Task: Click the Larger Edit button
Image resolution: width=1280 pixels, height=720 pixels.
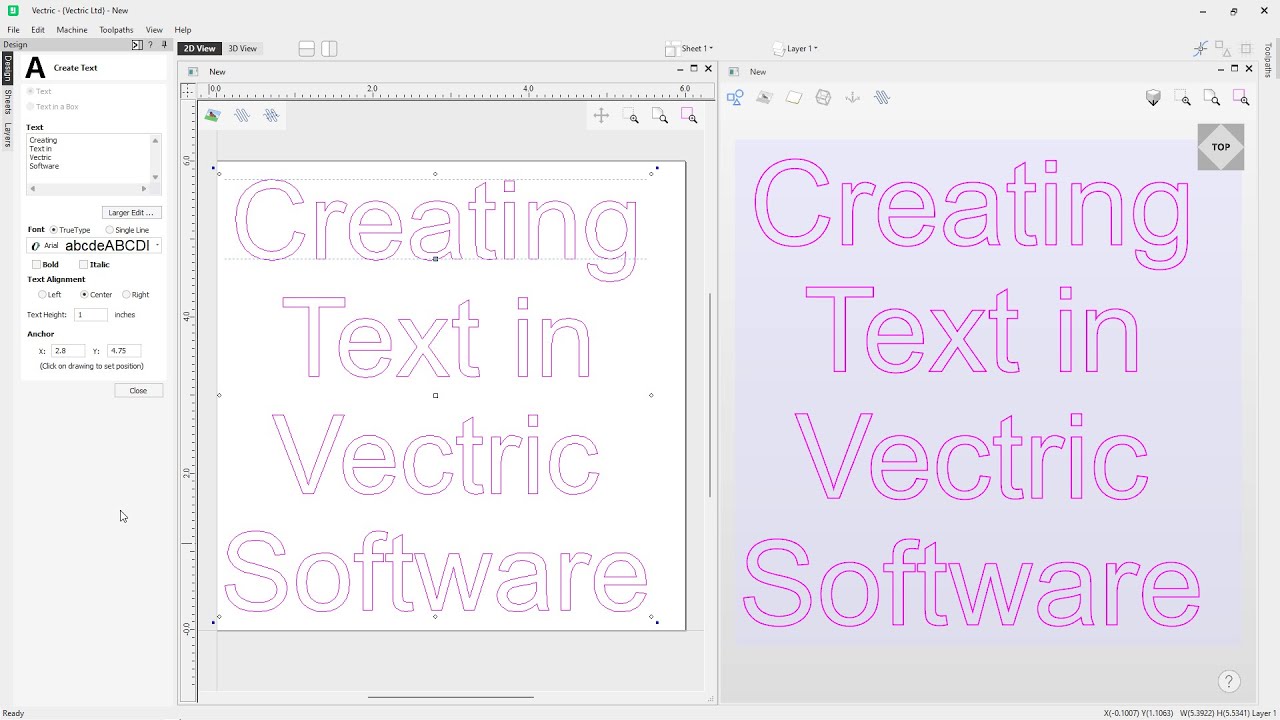Action: [x=131, y=213]
